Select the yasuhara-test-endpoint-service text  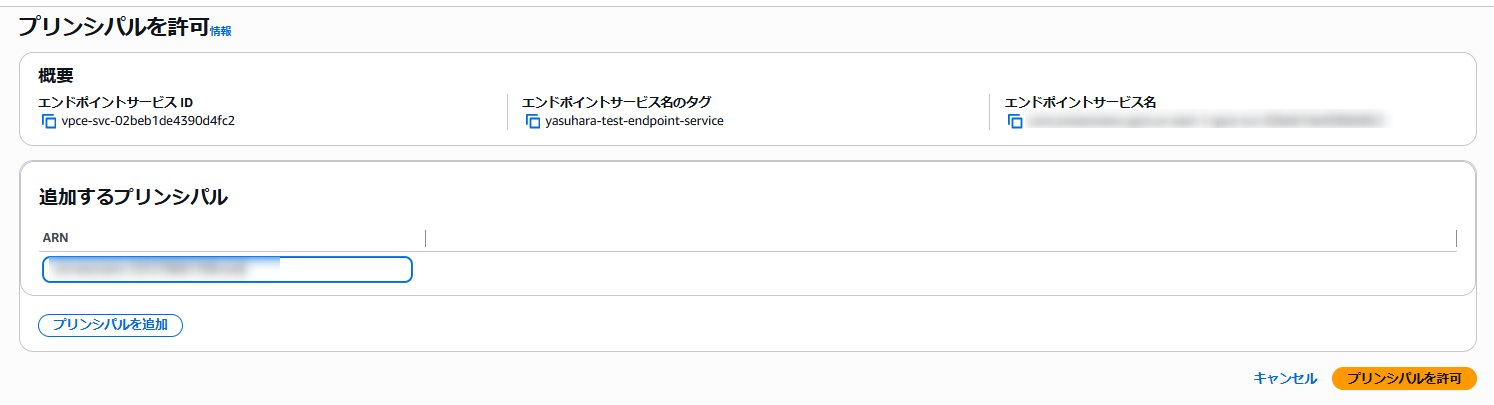[x=634, y=121]
